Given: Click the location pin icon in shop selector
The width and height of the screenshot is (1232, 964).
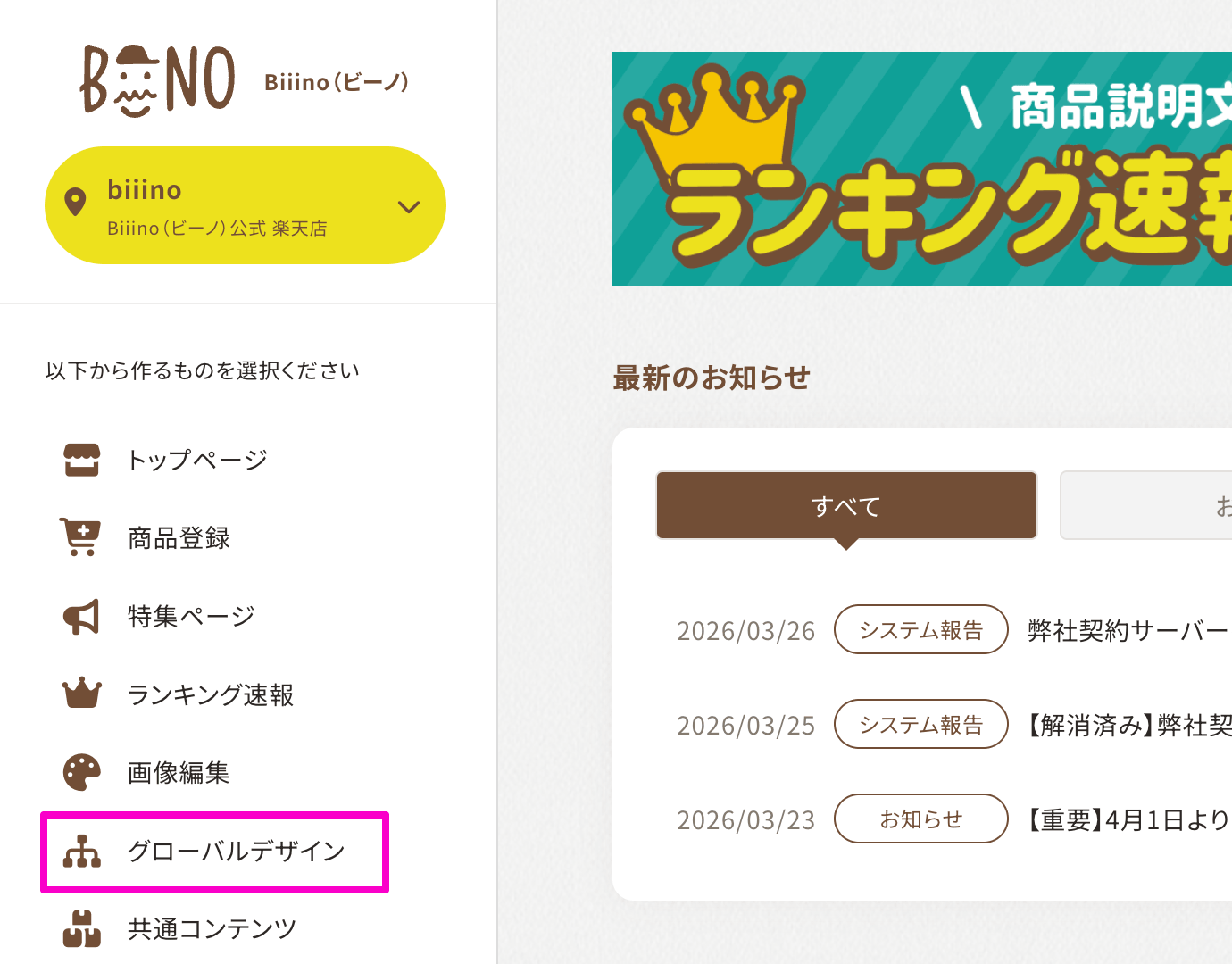Looking at the screenshot, I should pyautogui.click(x=76, y=203).
